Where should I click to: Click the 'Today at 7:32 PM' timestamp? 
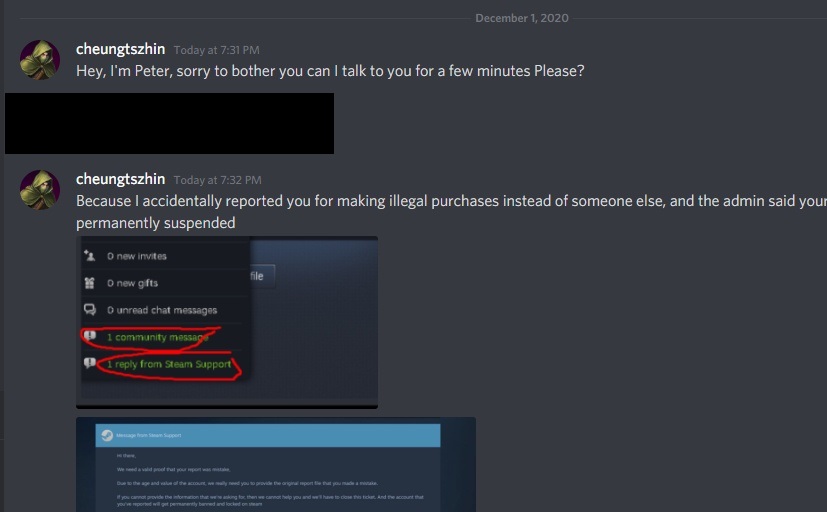217,180
